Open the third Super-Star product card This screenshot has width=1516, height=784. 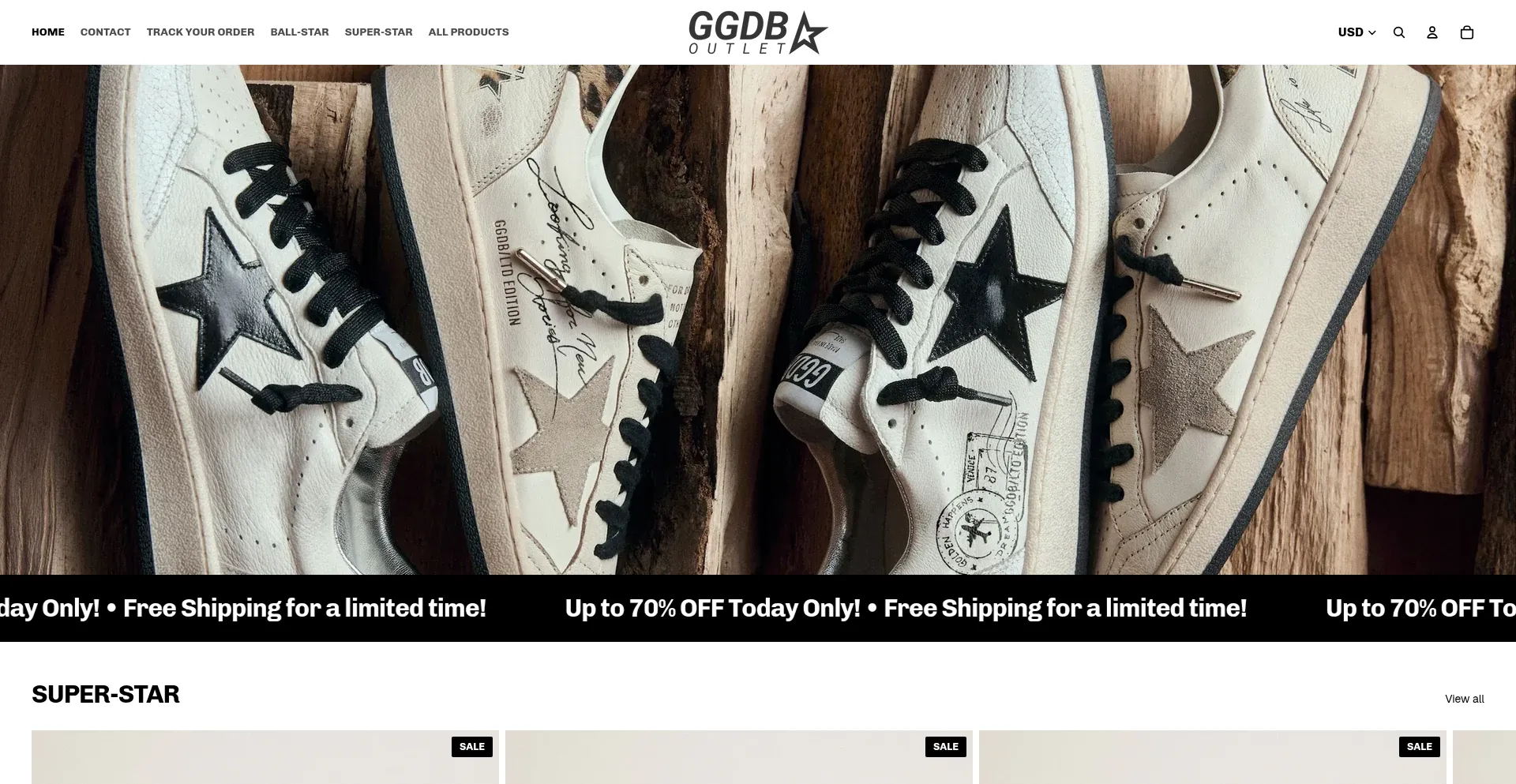click(1213, 757)
